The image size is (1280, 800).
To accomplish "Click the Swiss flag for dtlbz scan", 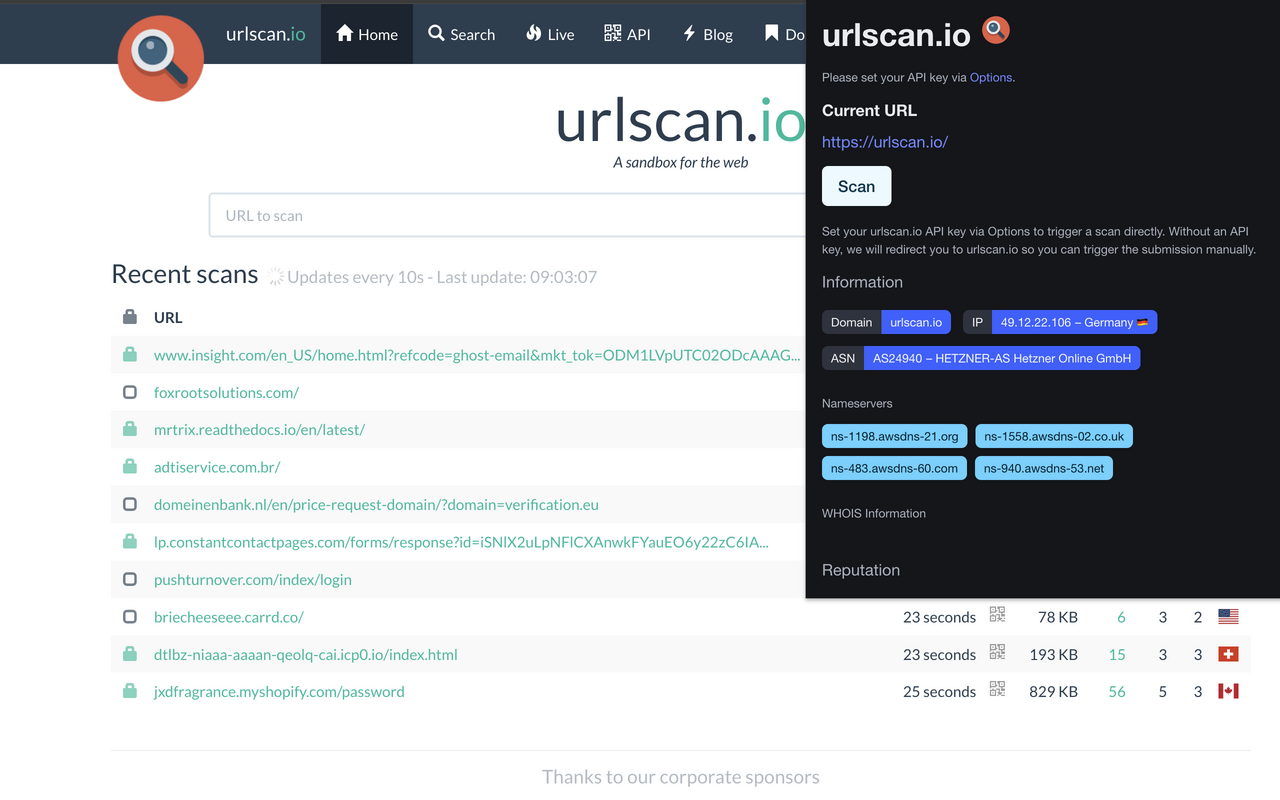I will click(x=1228, y=653).
